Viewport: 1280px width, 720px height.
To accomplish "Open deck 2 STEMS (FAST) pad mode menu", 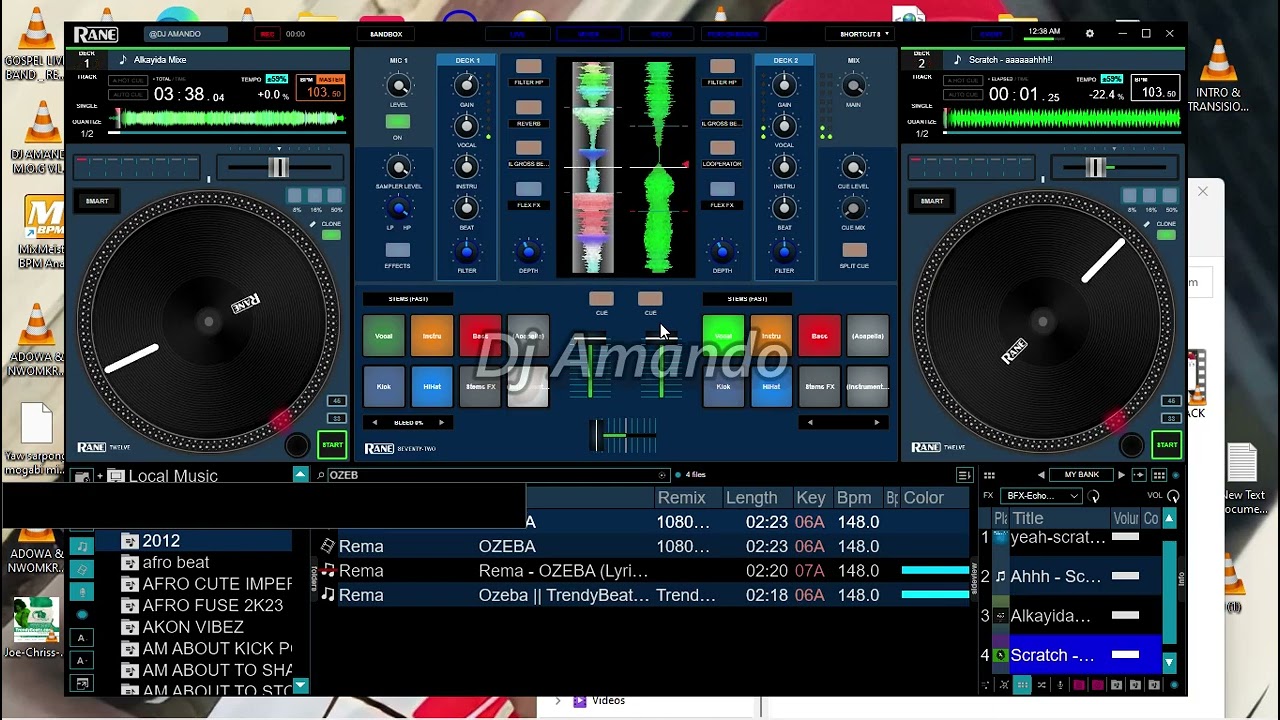I will point(747,299).
